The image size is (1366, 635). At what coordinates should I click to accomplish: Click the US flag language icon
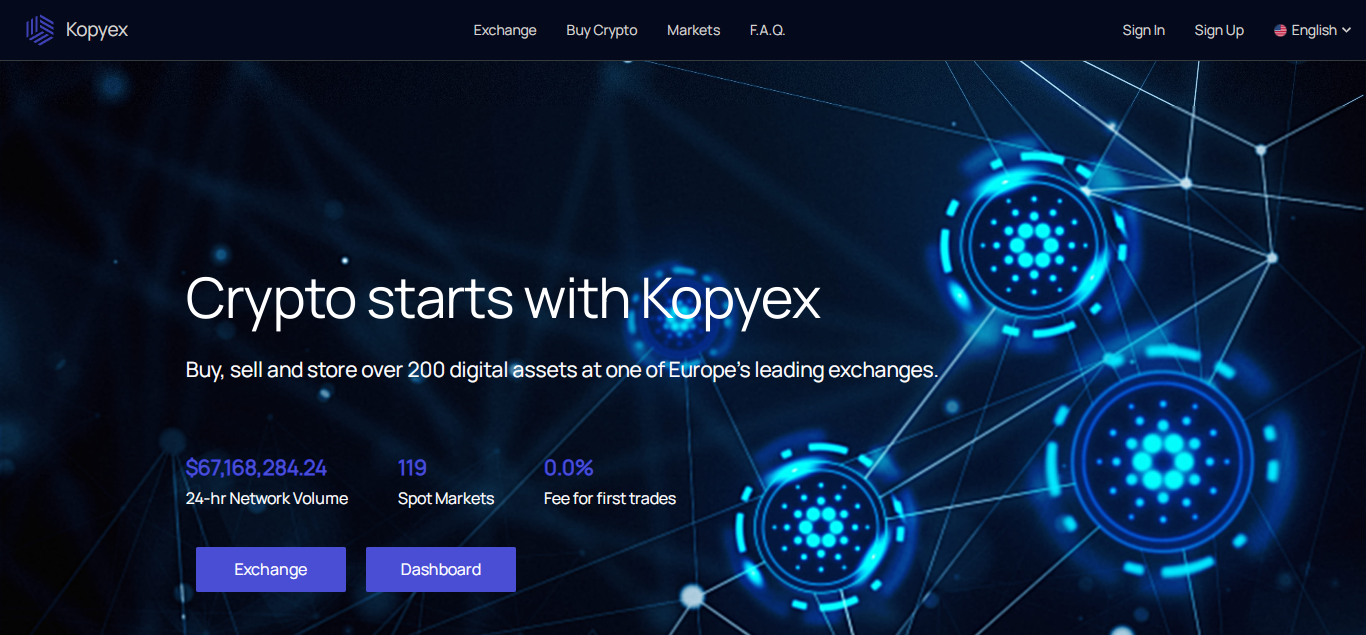coord(1280,31)
